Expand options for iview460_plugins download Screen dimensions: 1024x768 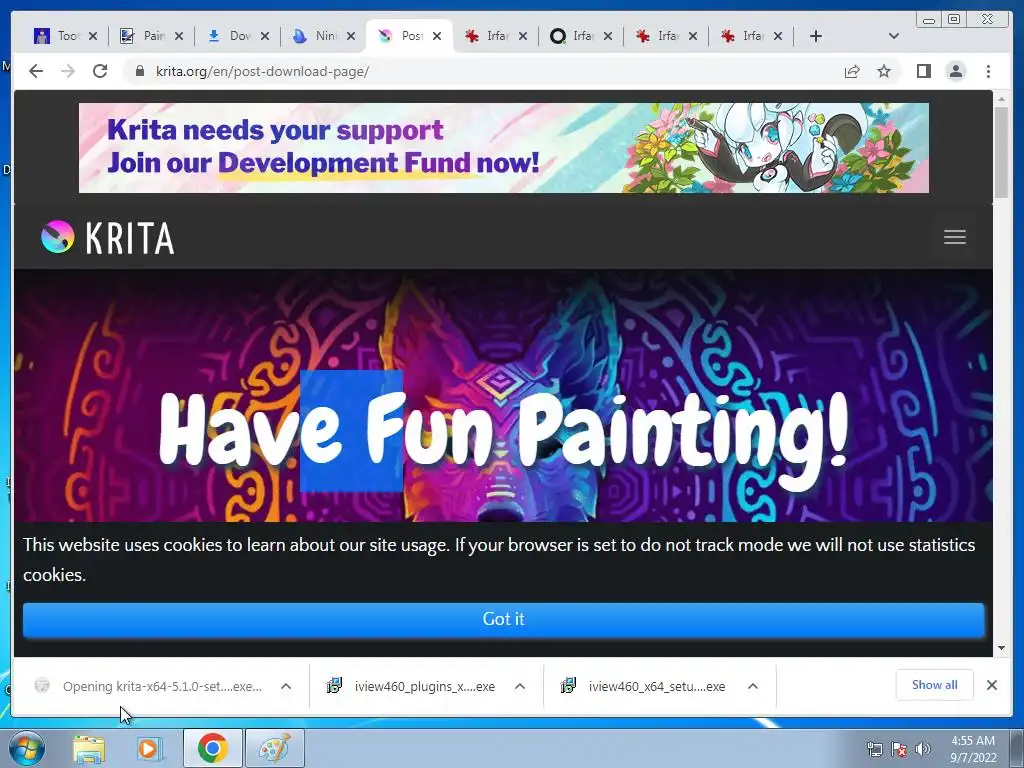tap(520, 686)
